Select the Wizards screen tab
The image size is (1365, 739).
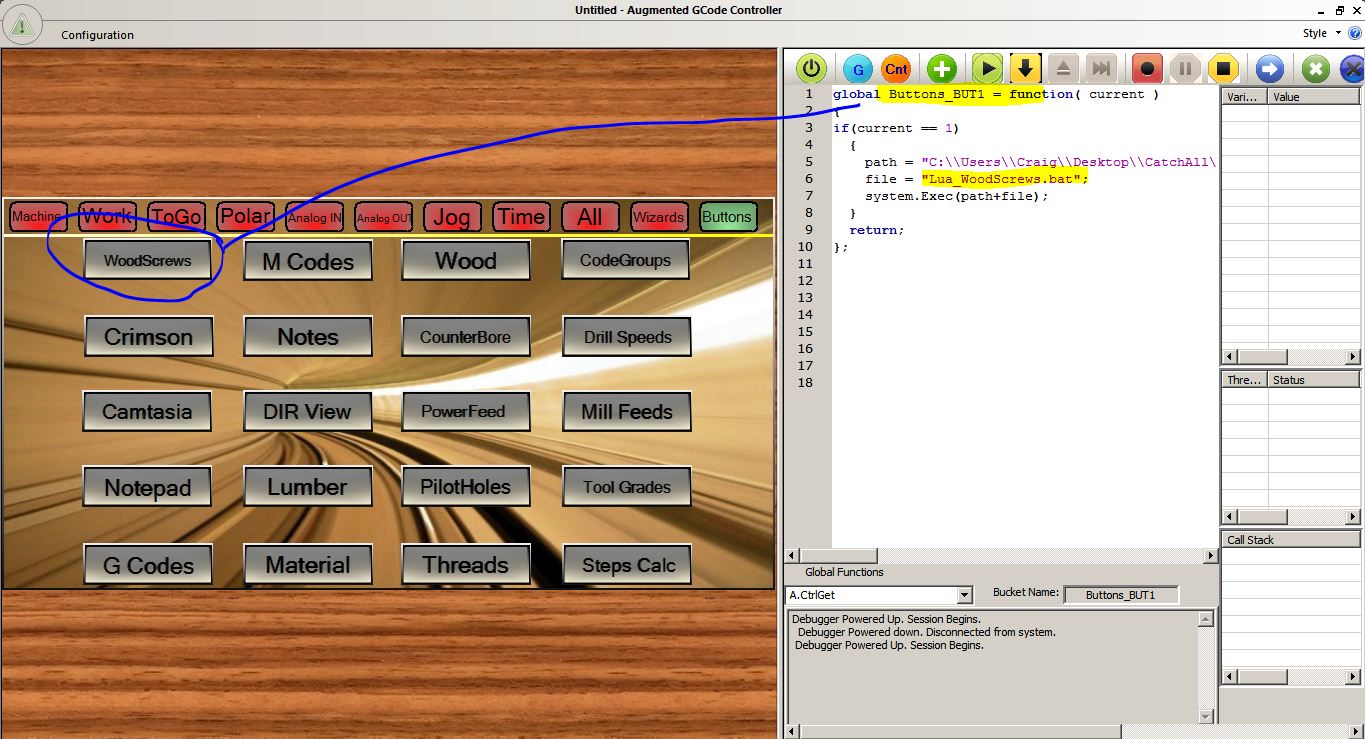pos(658,217)
